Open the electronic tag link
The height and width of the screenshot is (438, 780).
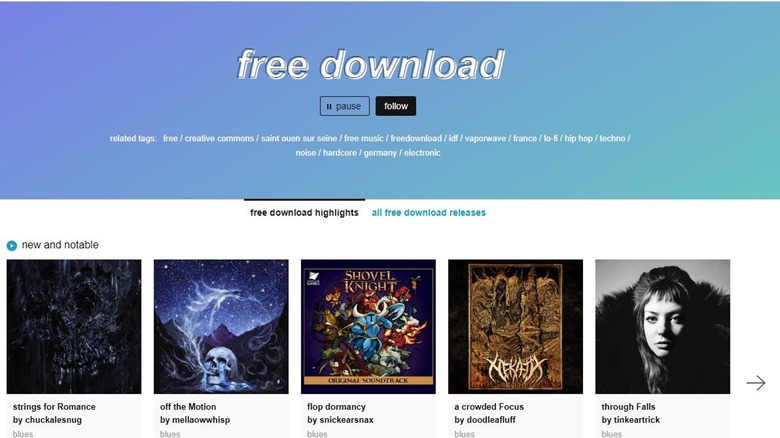coord(422,153)
